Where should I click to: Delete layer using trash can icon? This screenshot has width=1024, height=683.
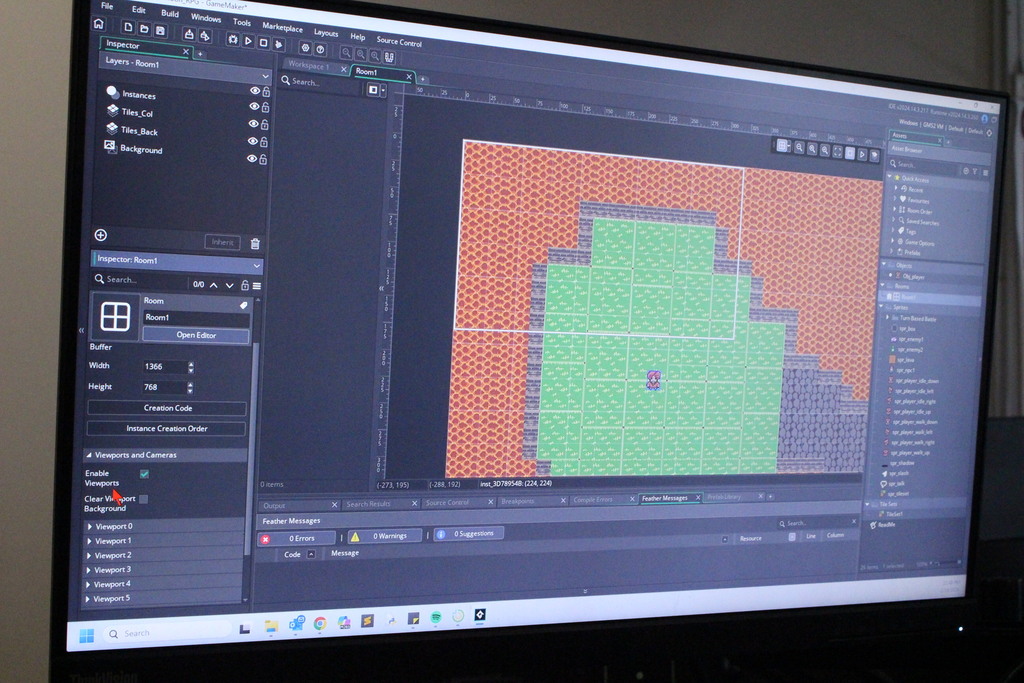(255, 243)
